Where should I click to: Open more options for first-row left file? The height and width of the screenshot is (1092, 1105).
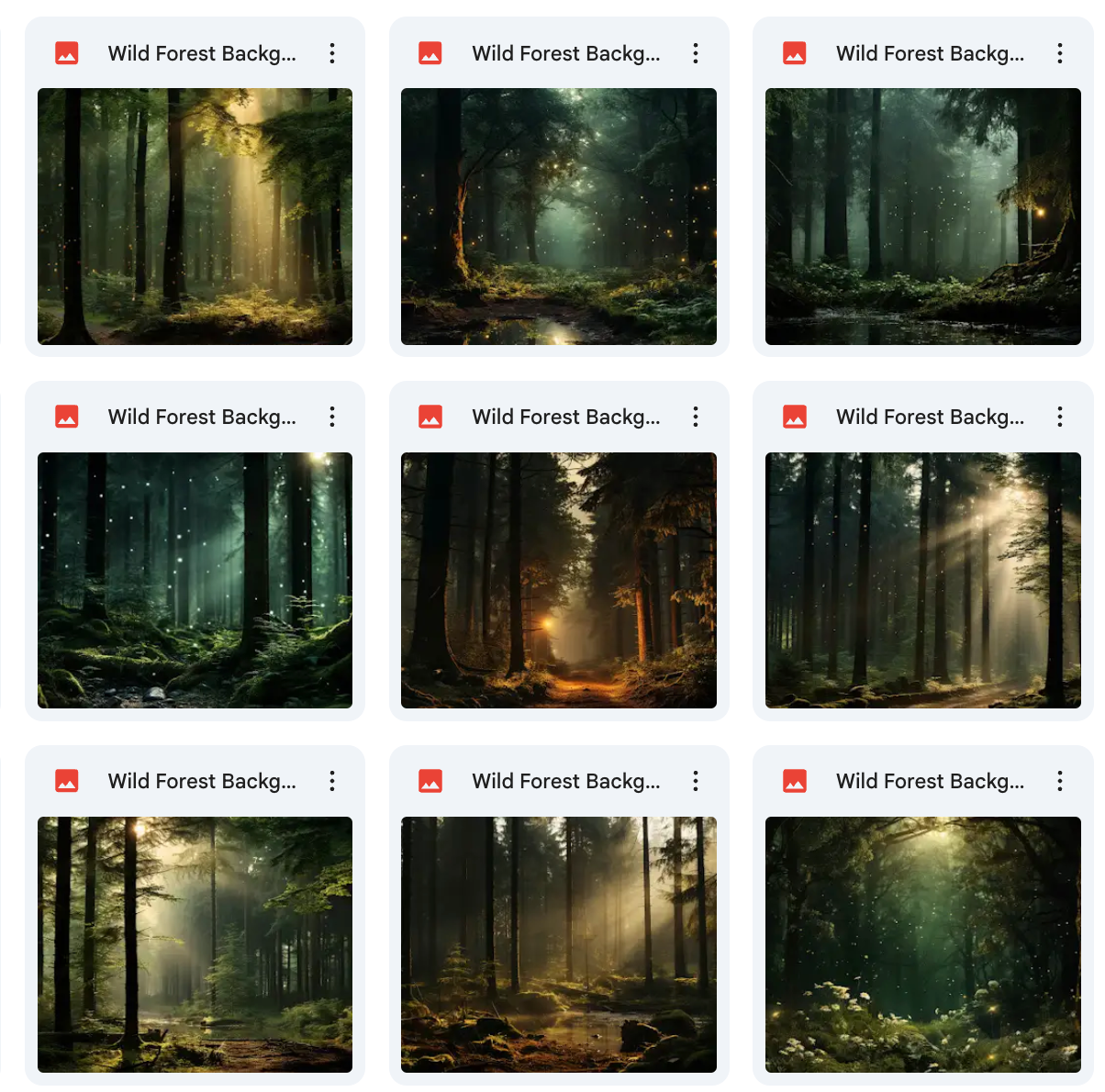coord(332,53)
